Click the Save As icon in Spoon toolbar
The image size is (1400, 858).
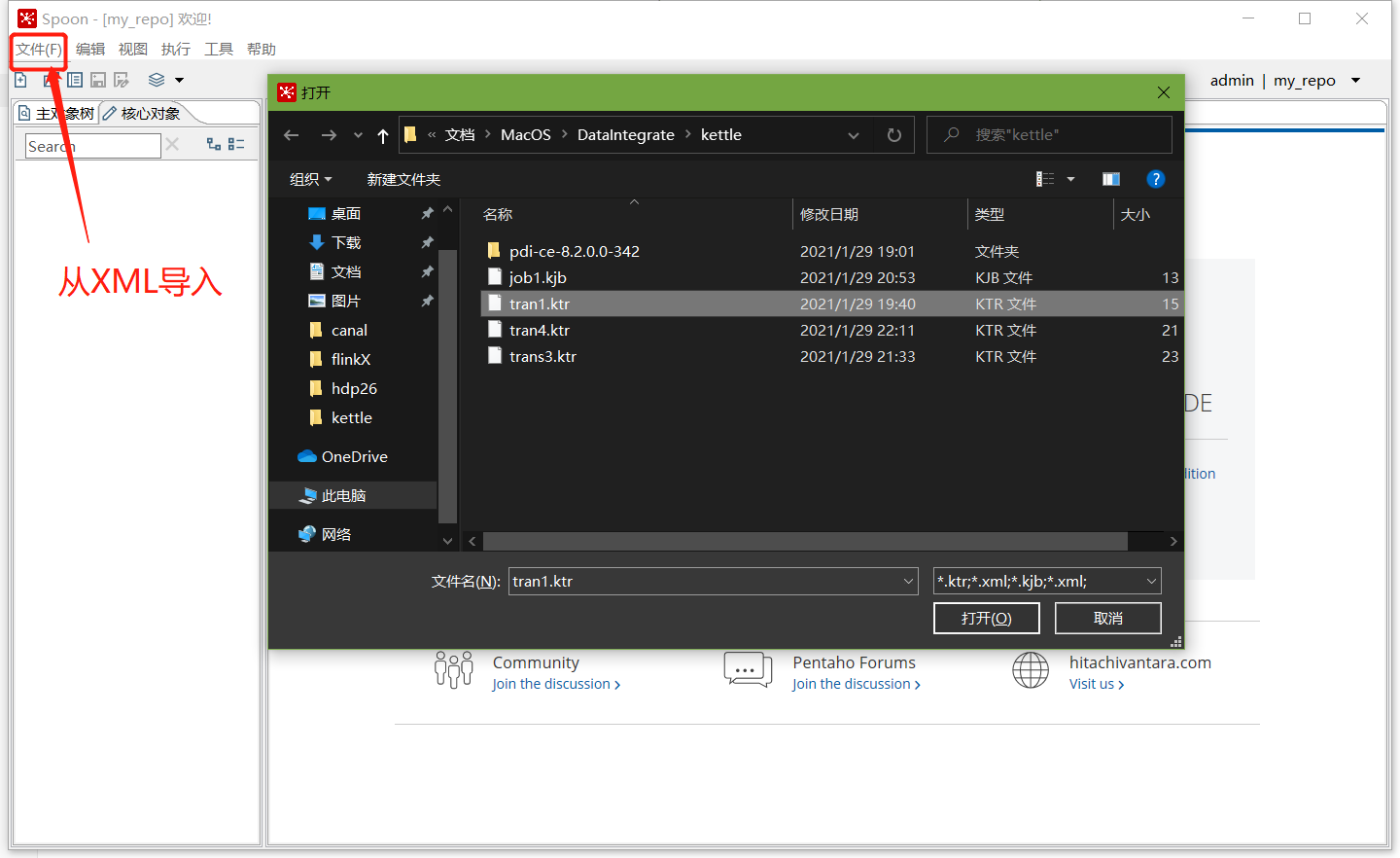[122, 80]
